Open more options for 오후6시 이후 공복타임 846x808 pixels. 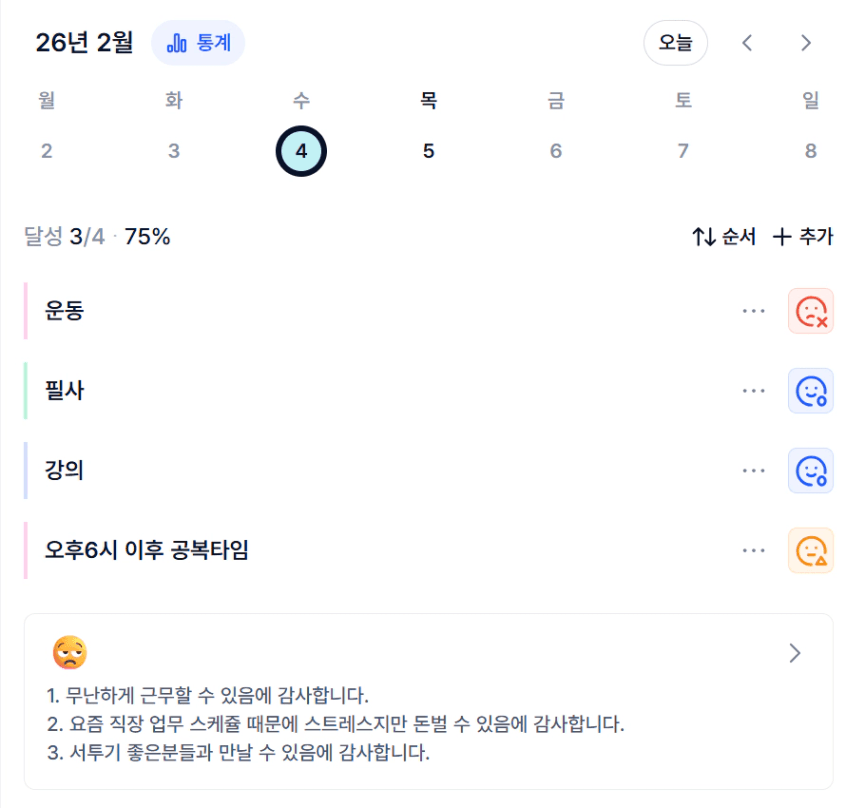753,550
